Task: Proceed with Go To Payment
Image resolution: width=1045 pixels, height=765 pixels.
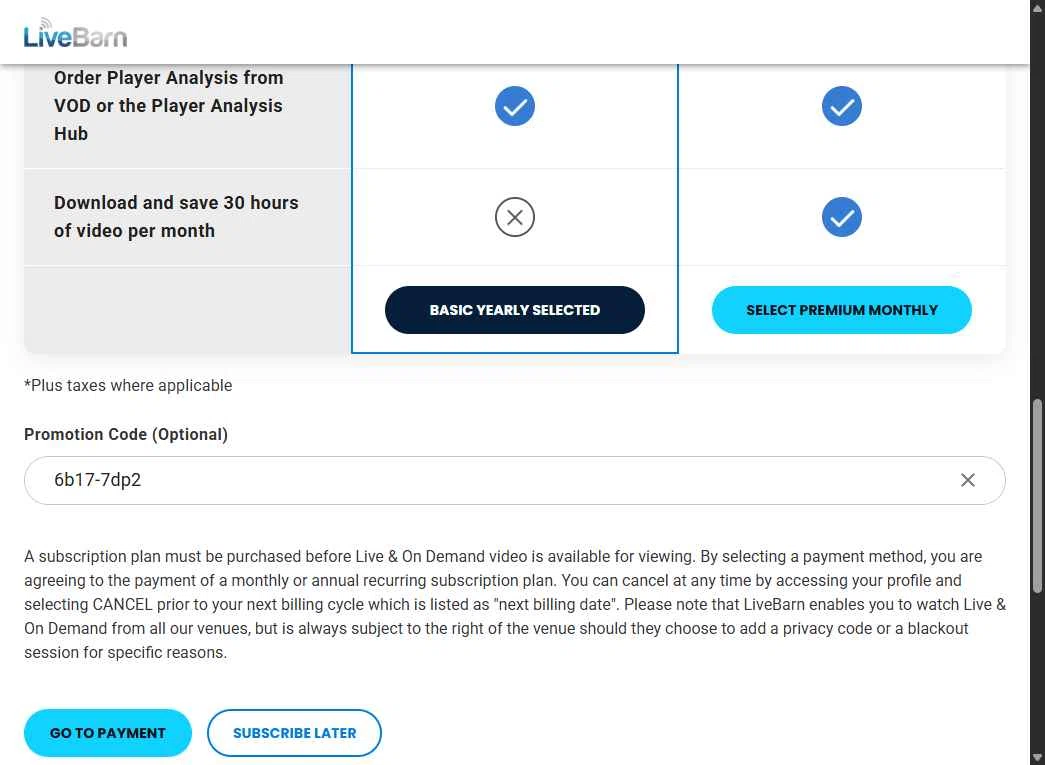Action: point(108,733)
